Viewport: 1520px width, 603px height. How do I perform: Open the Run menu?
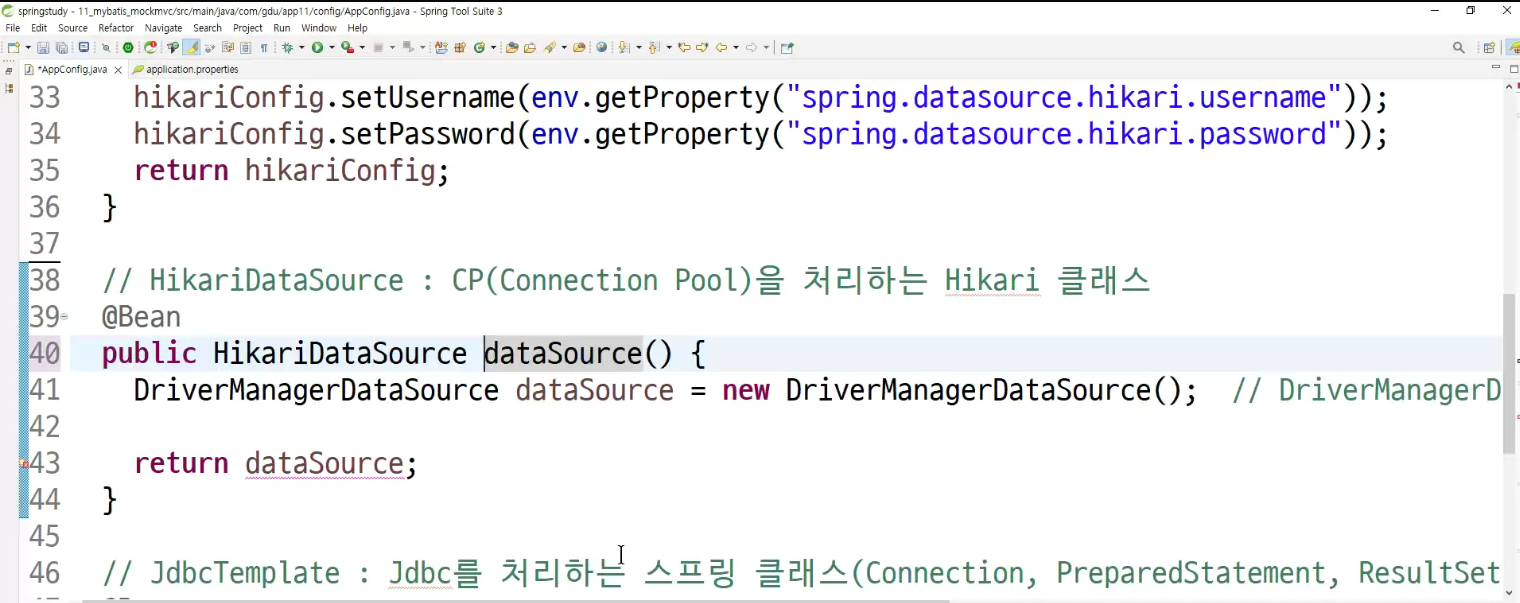point(282,28)
